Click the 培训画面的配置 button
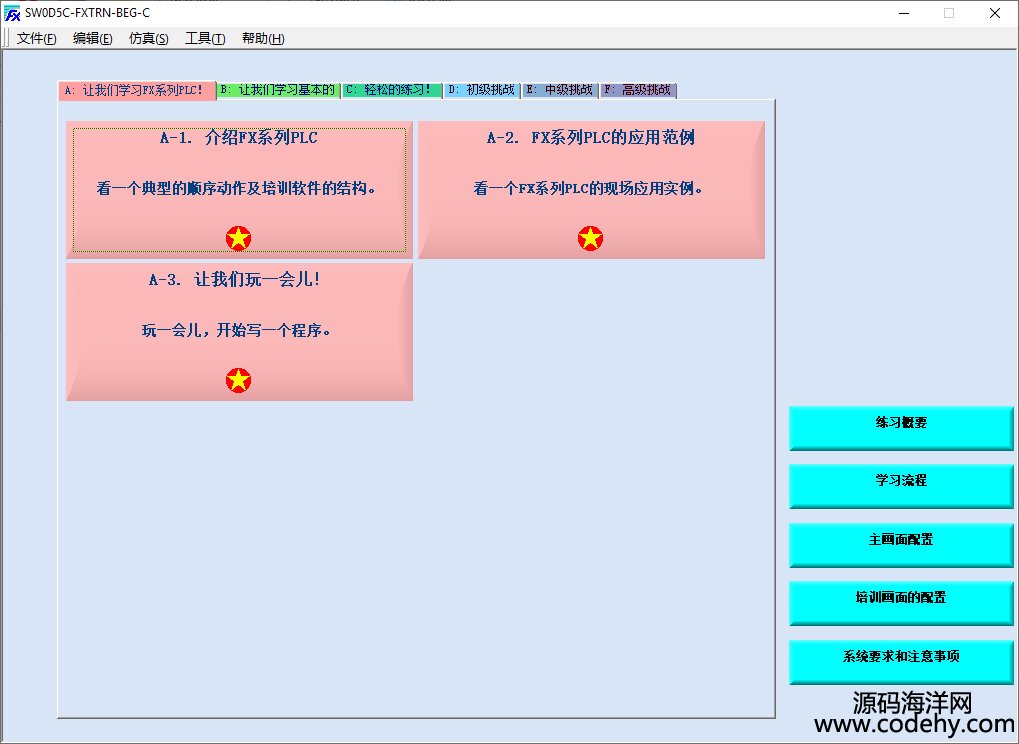1019x744 pixels. [x=901, y=603]
